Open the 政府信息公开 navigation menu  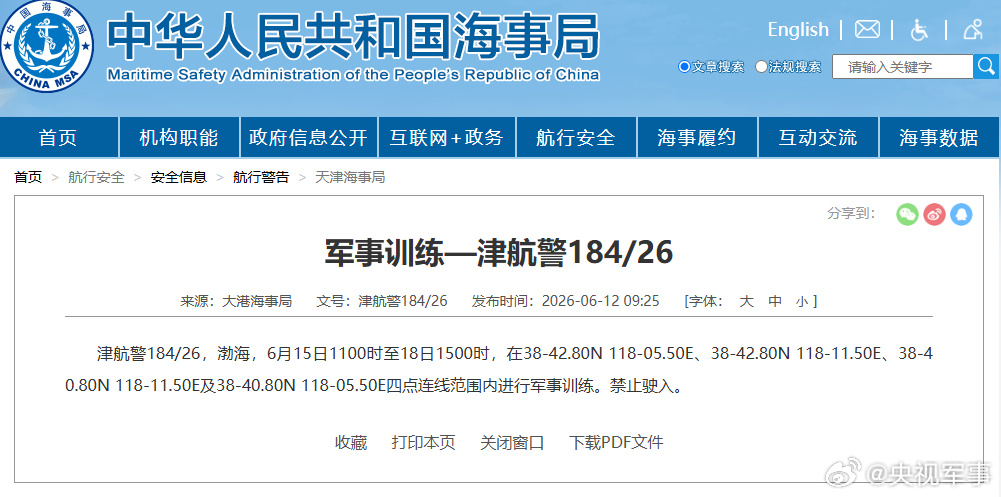click(x=308, y=137)
